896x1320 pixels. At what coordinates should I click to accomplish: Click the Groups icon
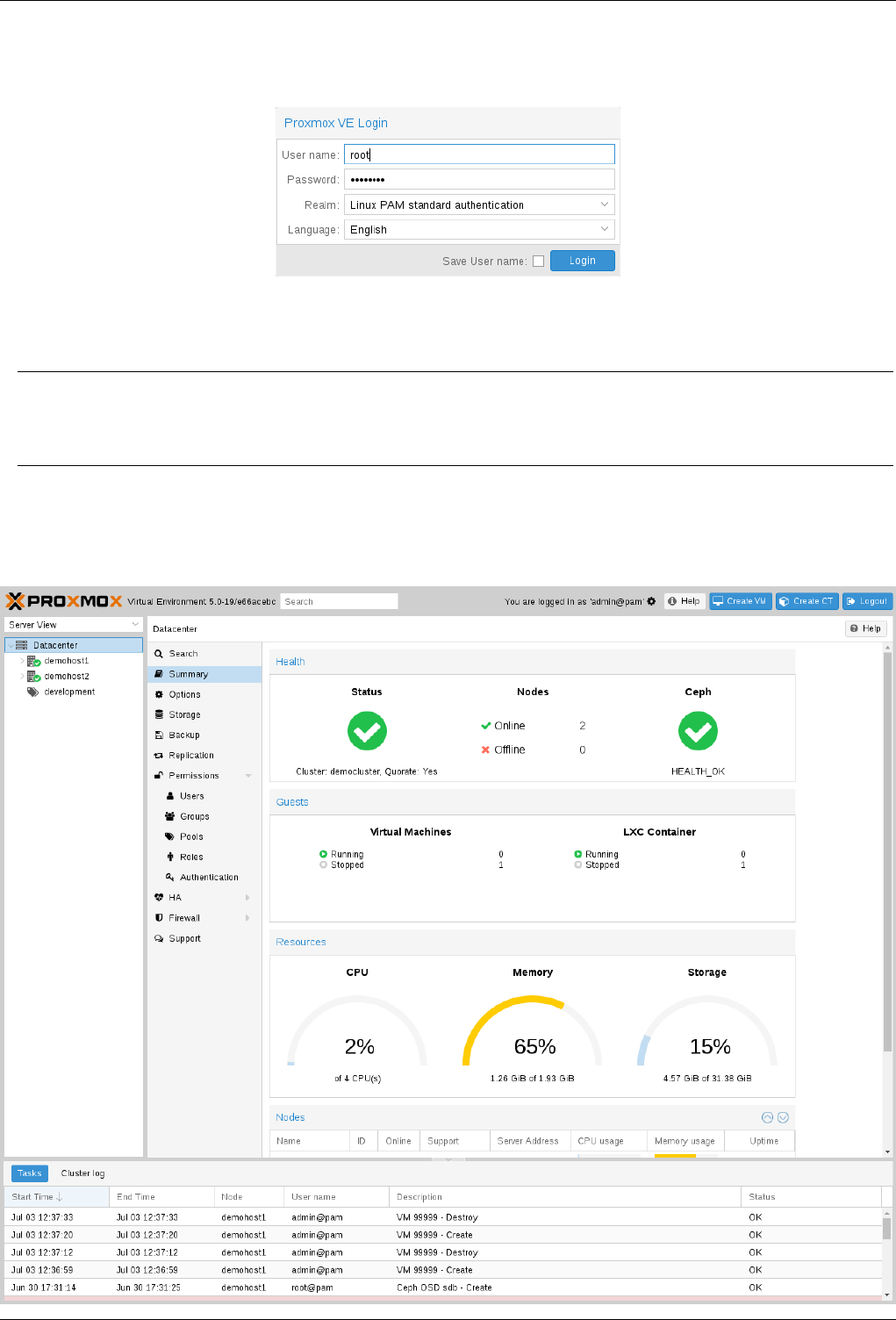pos(170,816)
